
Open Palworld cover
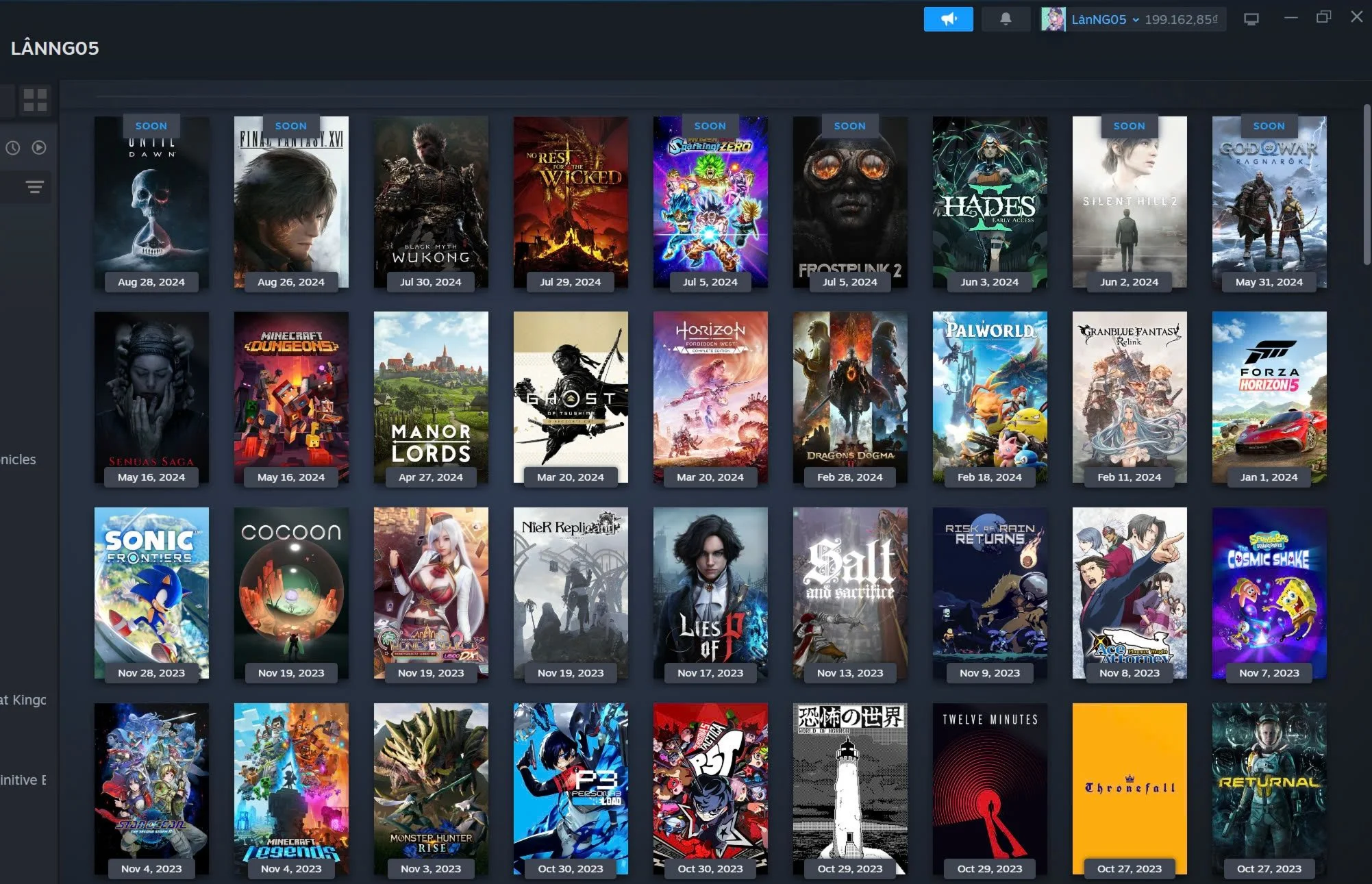click(990, 397)
